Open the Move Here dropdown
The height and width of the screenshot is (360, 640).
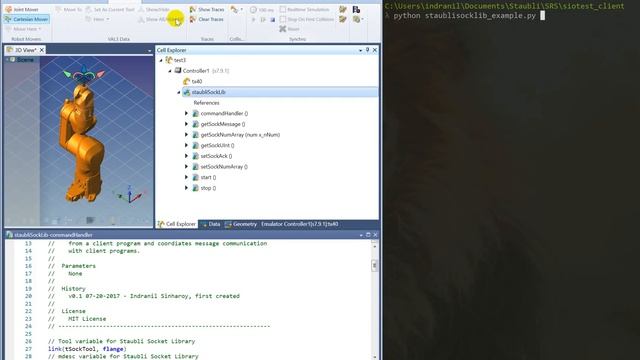pyautogui.click(x=24, y=29)
